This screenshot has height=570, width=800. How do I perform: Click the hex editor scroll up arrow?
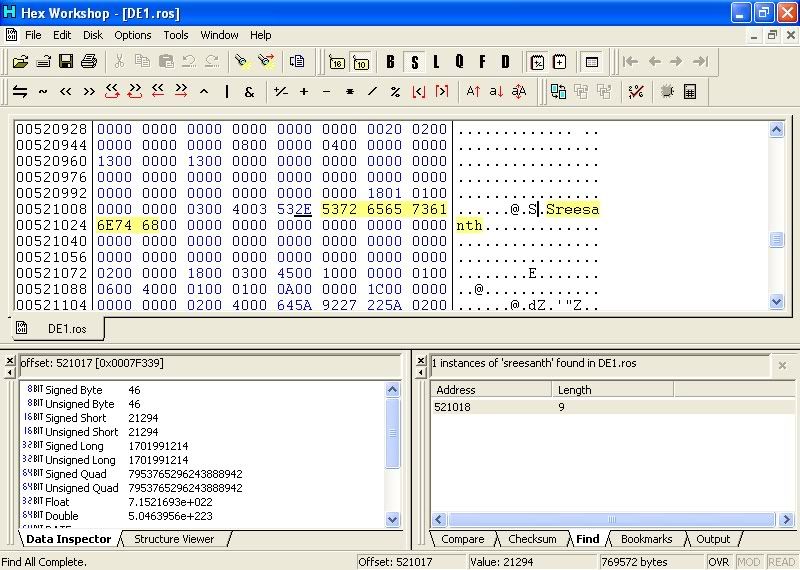[x=776, y=130]
